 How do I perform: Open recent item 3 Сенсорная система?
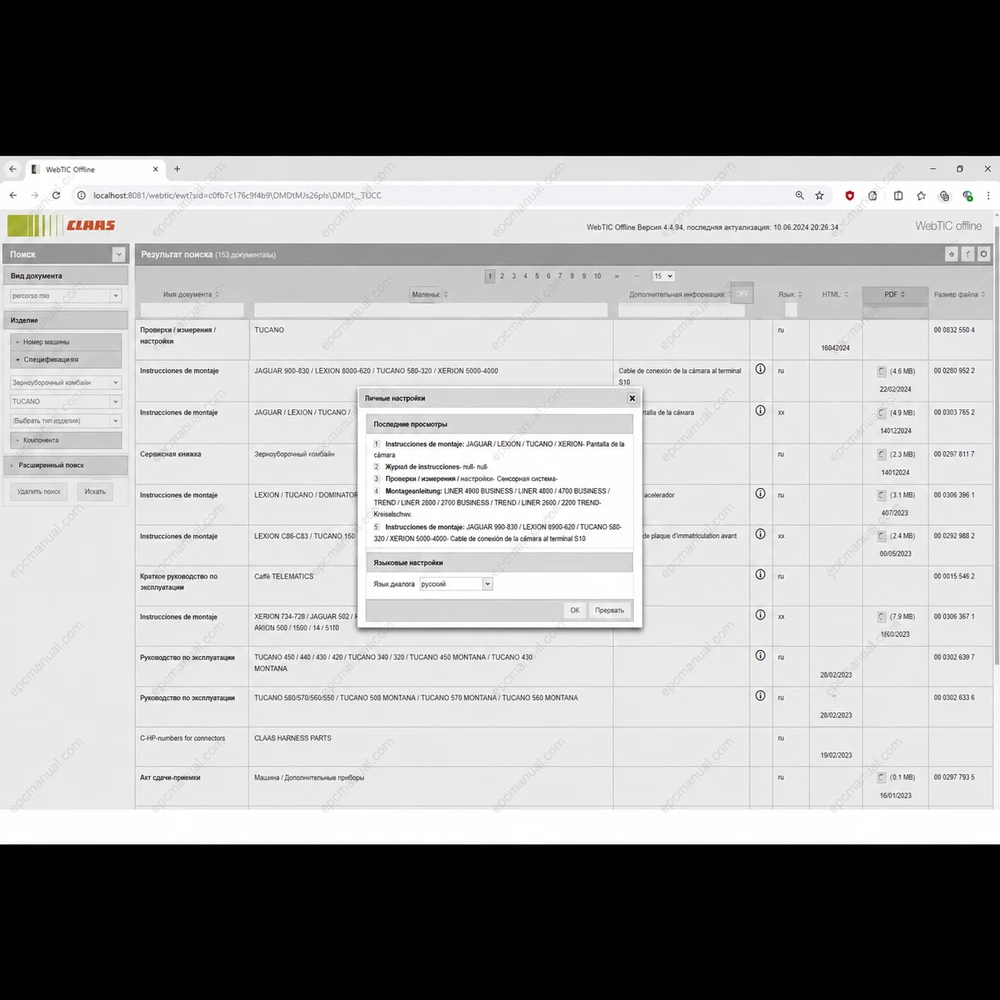466,478
